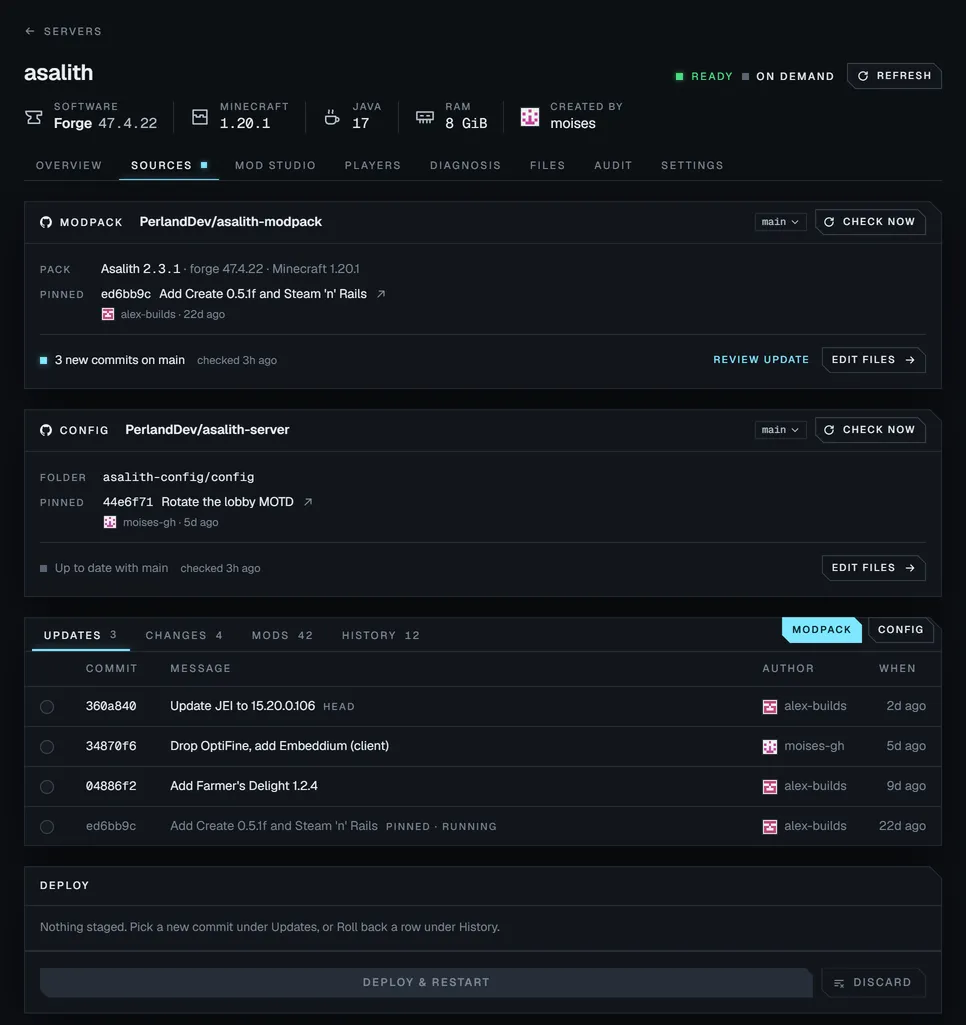This screenshot has width=966, height=1025.
Task: Click the GitHub icon beside CONFIG
Action: point(46,430)
